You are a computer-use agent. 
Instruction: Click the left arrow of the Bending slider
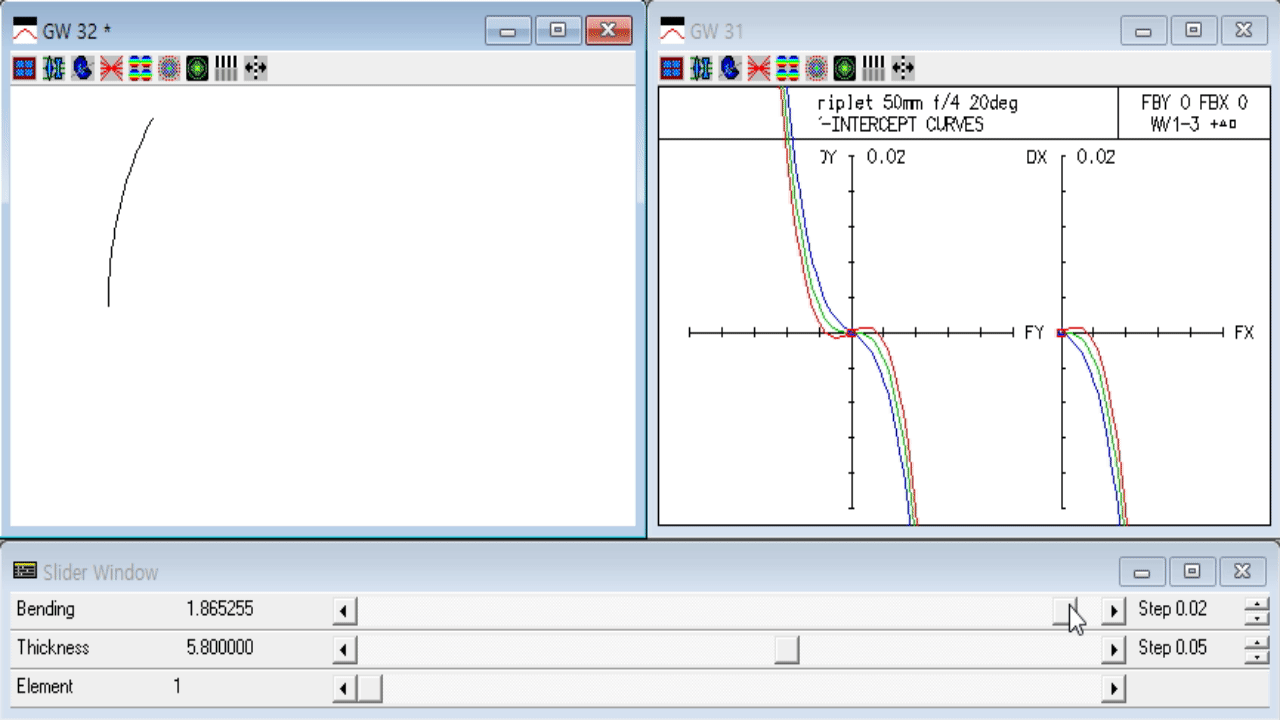pos(344,610)
